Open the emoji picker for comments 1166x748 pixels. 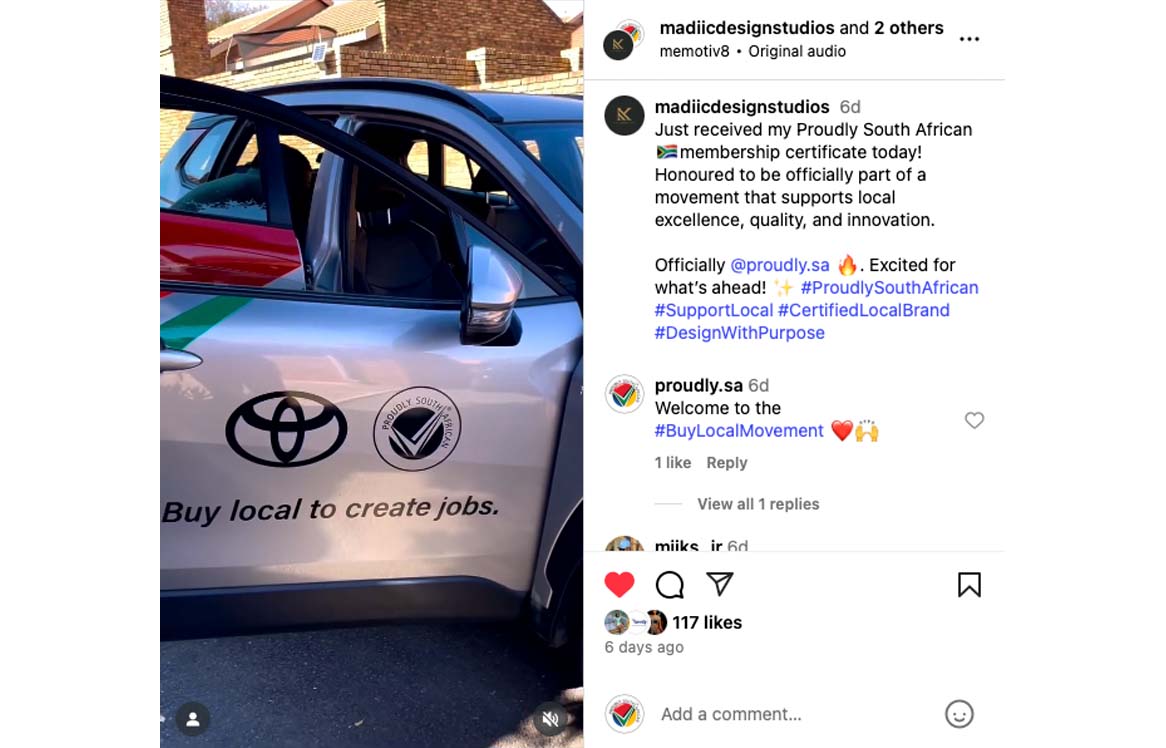click(959, 714)
